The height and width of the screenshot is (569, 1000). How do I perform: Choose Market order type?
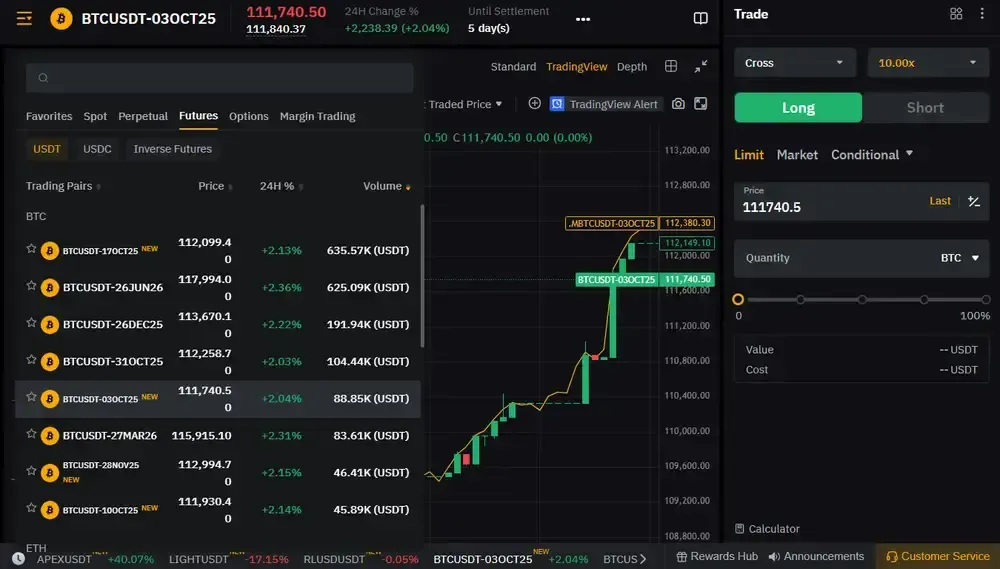click(797, 155)
